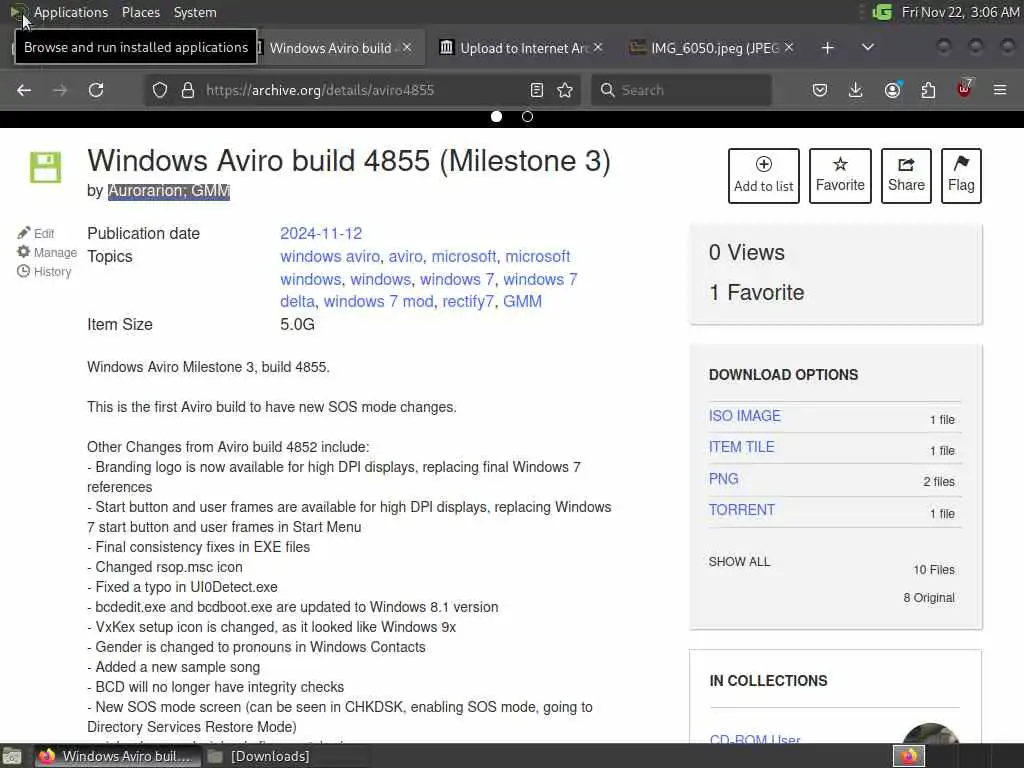
Task: Open the Places menu
Action: pos(140,12)
